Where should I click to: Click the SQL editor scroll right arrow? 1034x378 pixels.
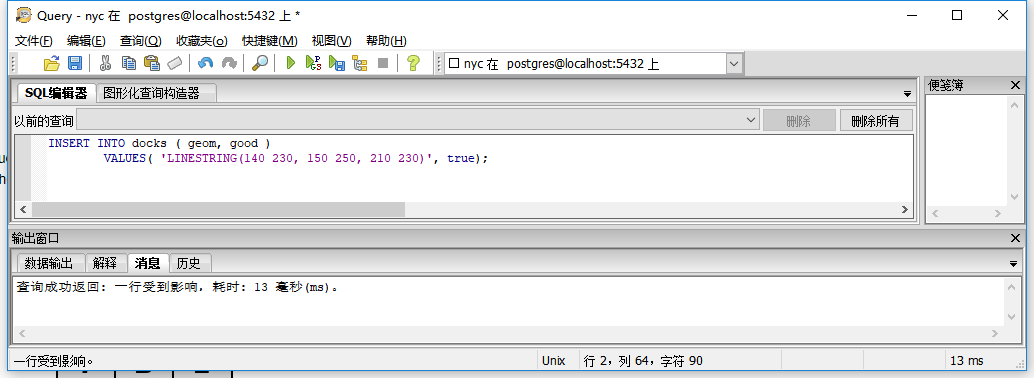905,209
